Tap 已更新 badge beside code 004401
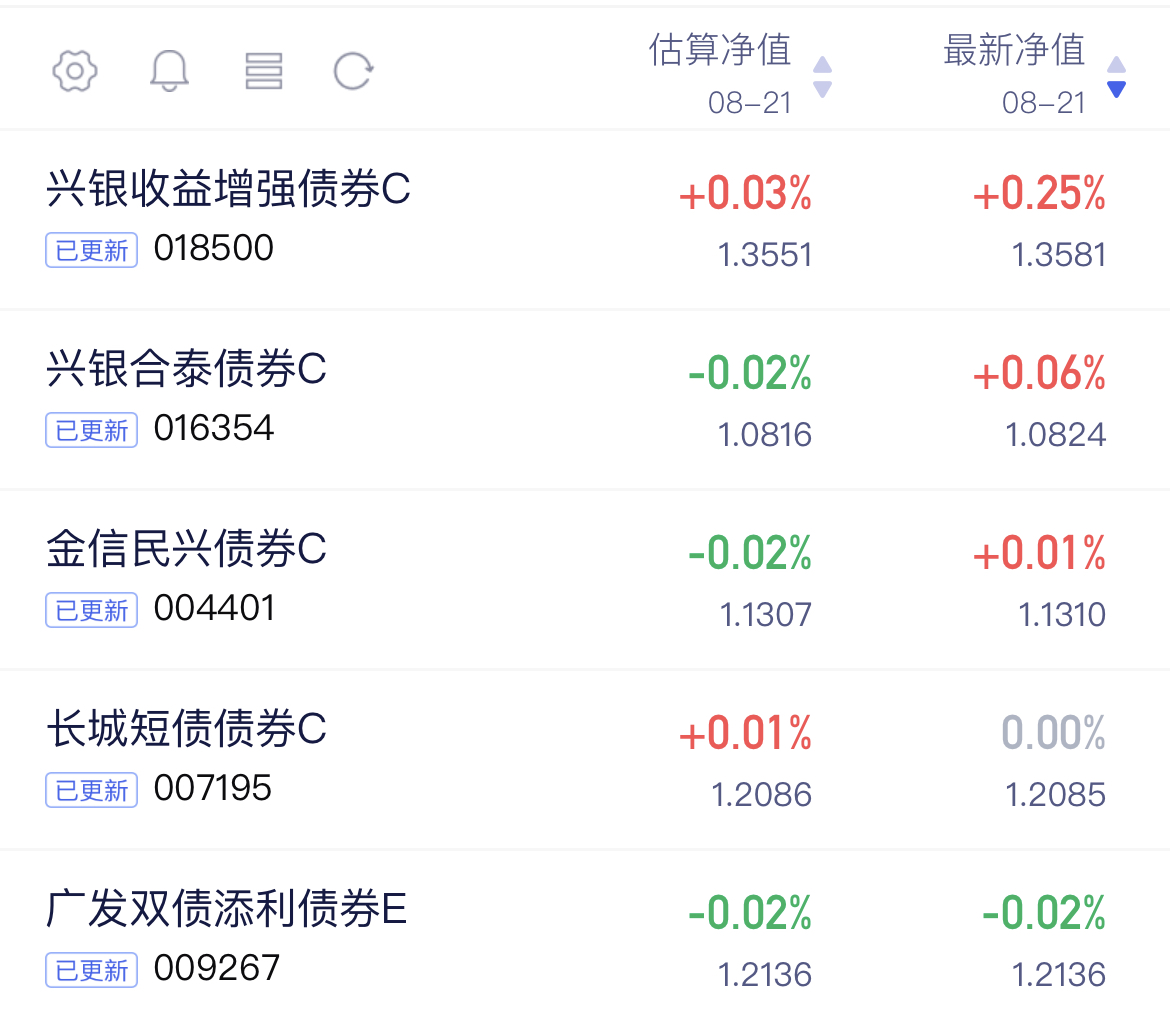The image size is (1170, 1022). point(92,610)
